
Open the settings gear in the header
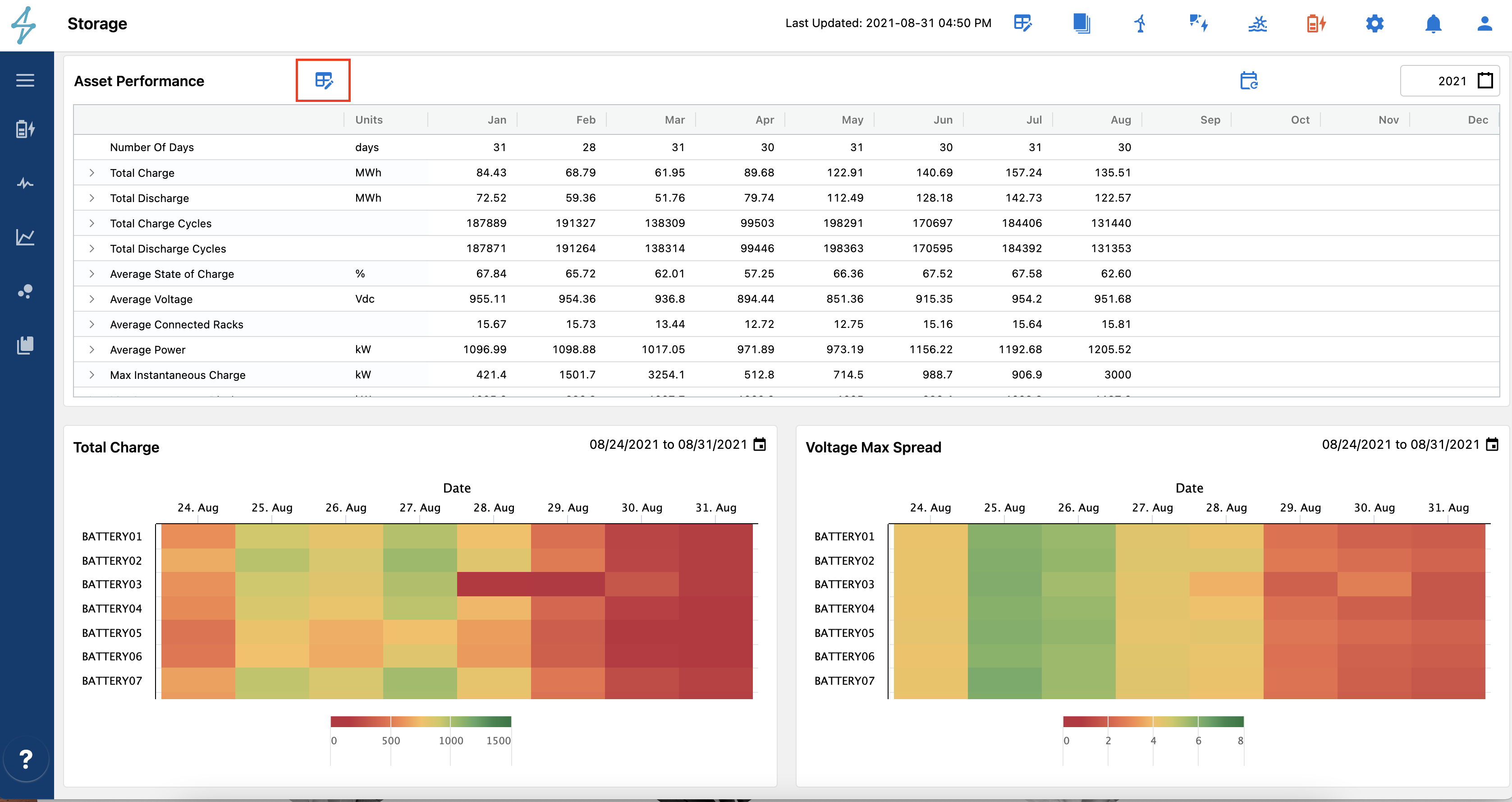(x=1375, y=24)
